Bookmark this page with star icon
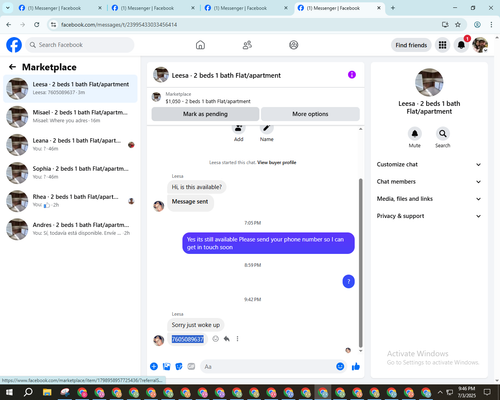This screenshot has width=500, height=400. tap(458, 24)
